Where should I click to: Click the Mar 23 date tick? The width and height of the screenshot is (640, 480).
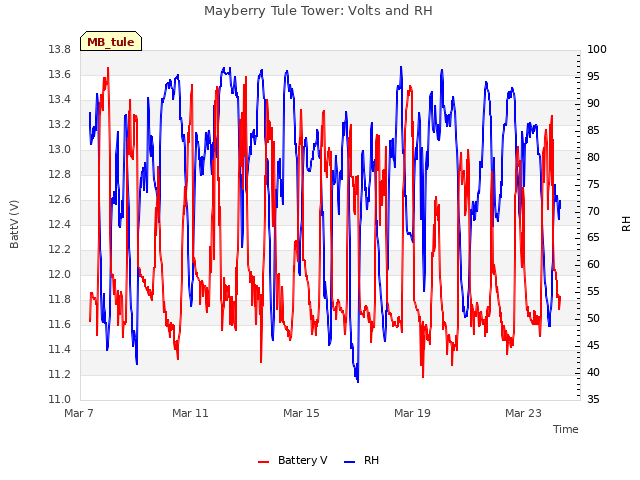coord(523,413)
